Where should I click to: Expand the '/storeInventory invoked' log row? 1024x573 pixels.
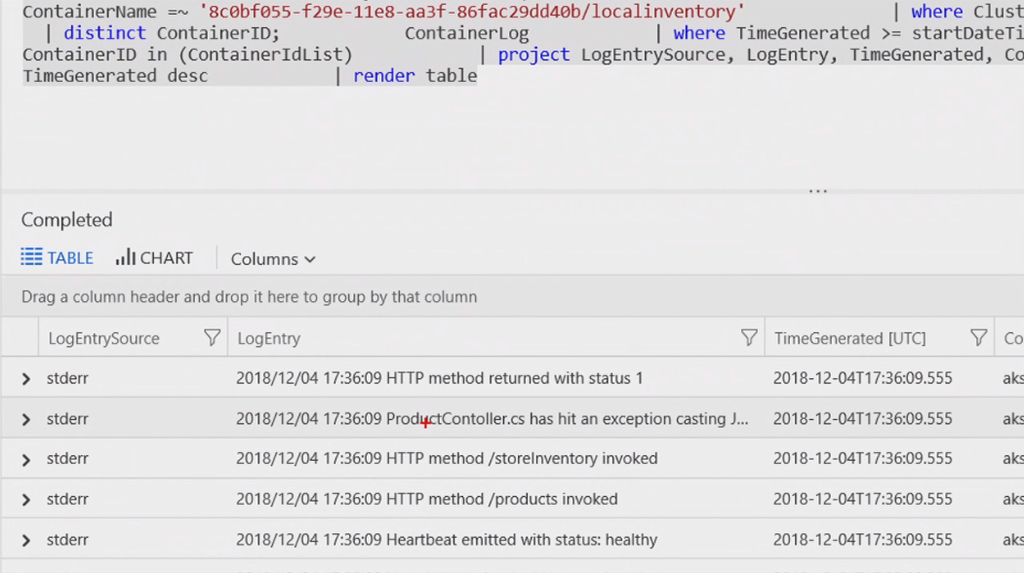click(26, 460)
